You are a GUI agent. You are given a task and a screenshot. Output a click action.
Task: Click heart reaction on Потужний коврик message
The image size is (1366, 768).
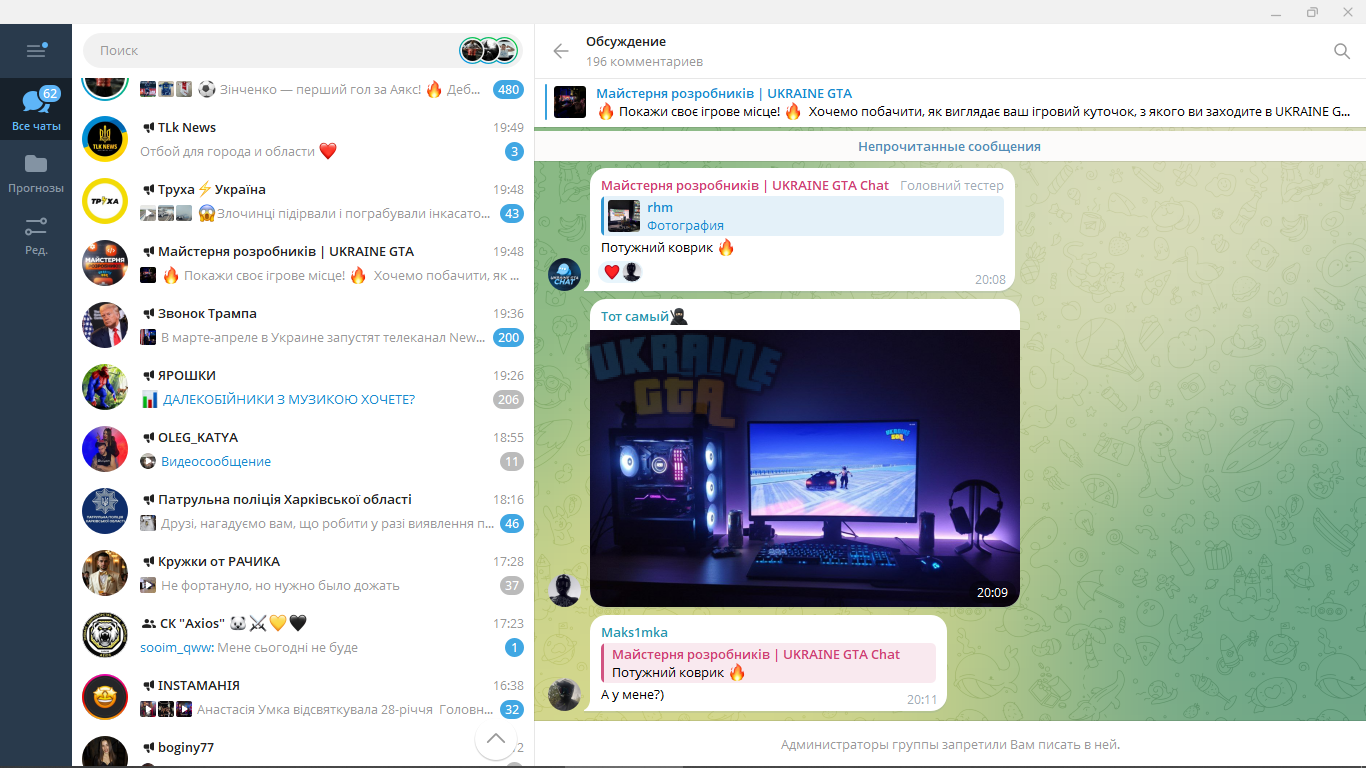[612, 272]
